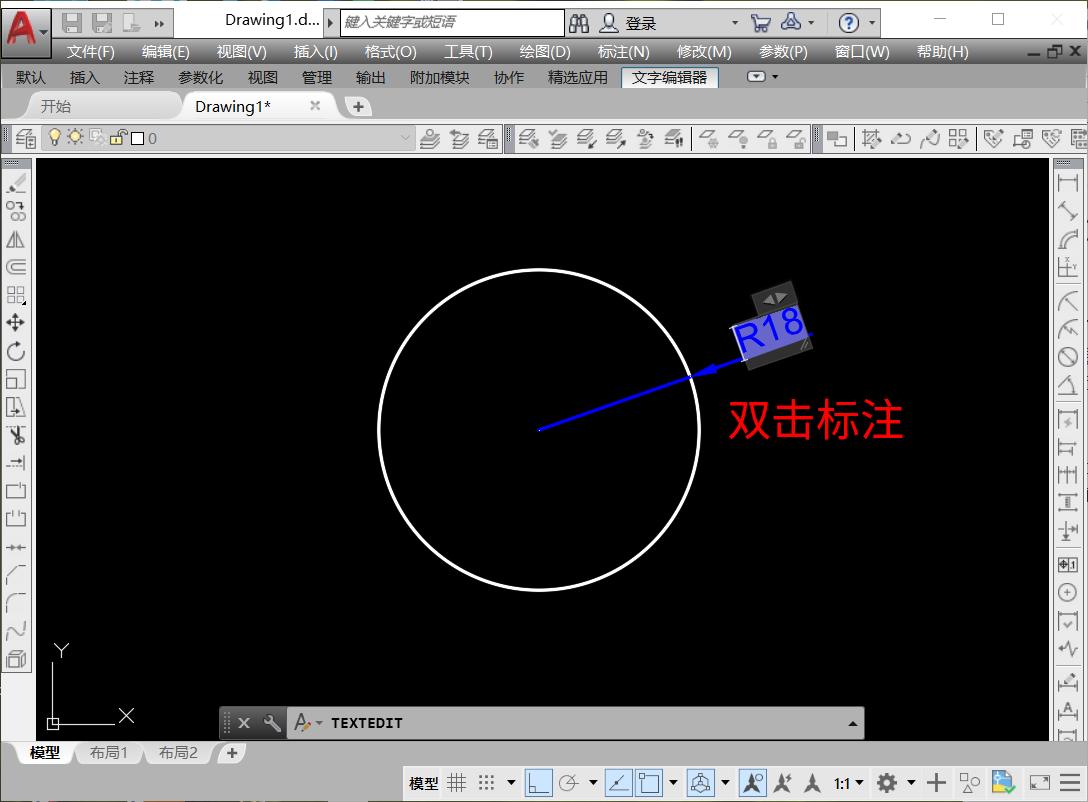Click the keyword search input field
The height and width of the screenshot is (802, 1088).
453,22
